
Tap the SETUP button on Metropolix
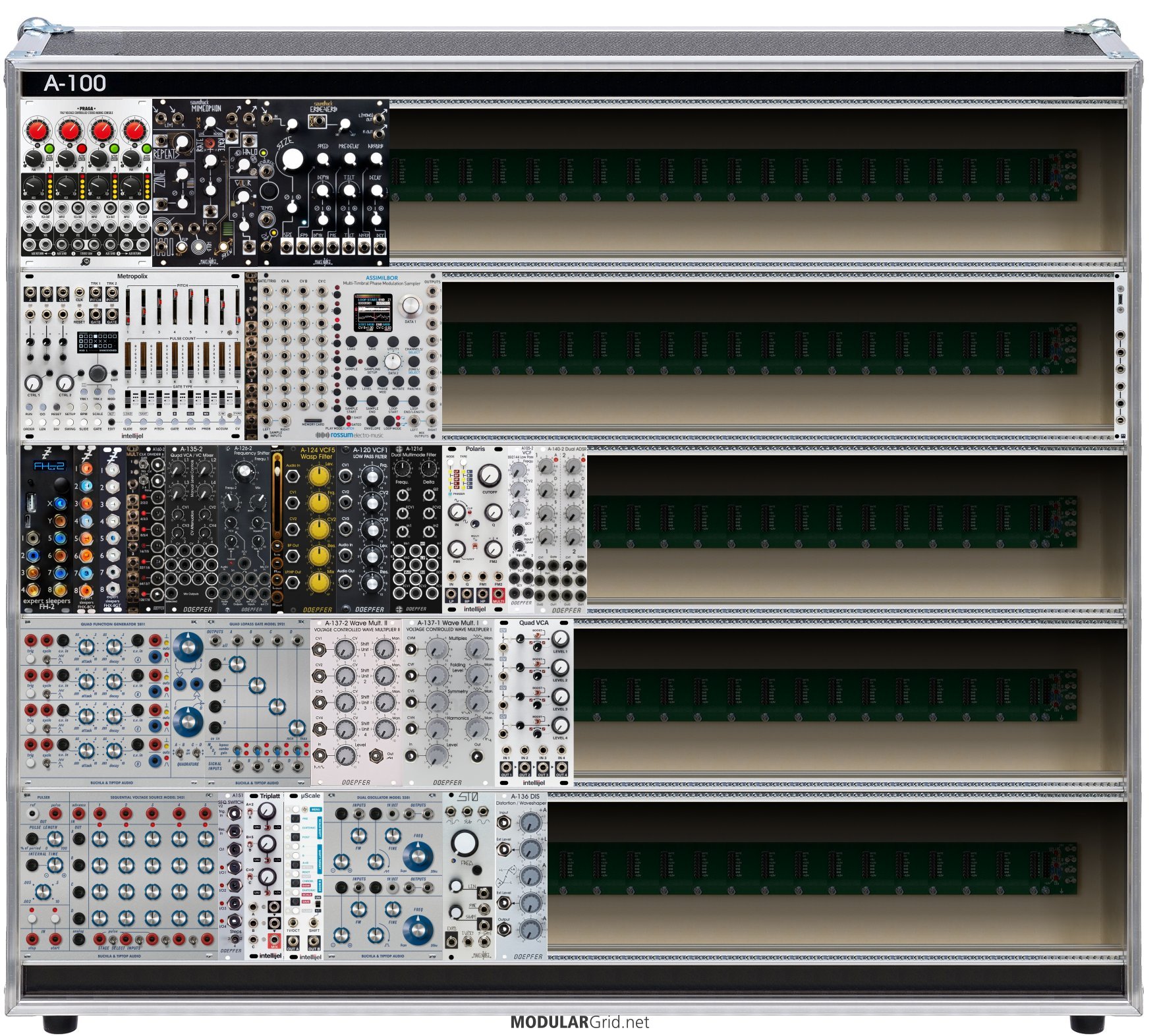(70, 407)
